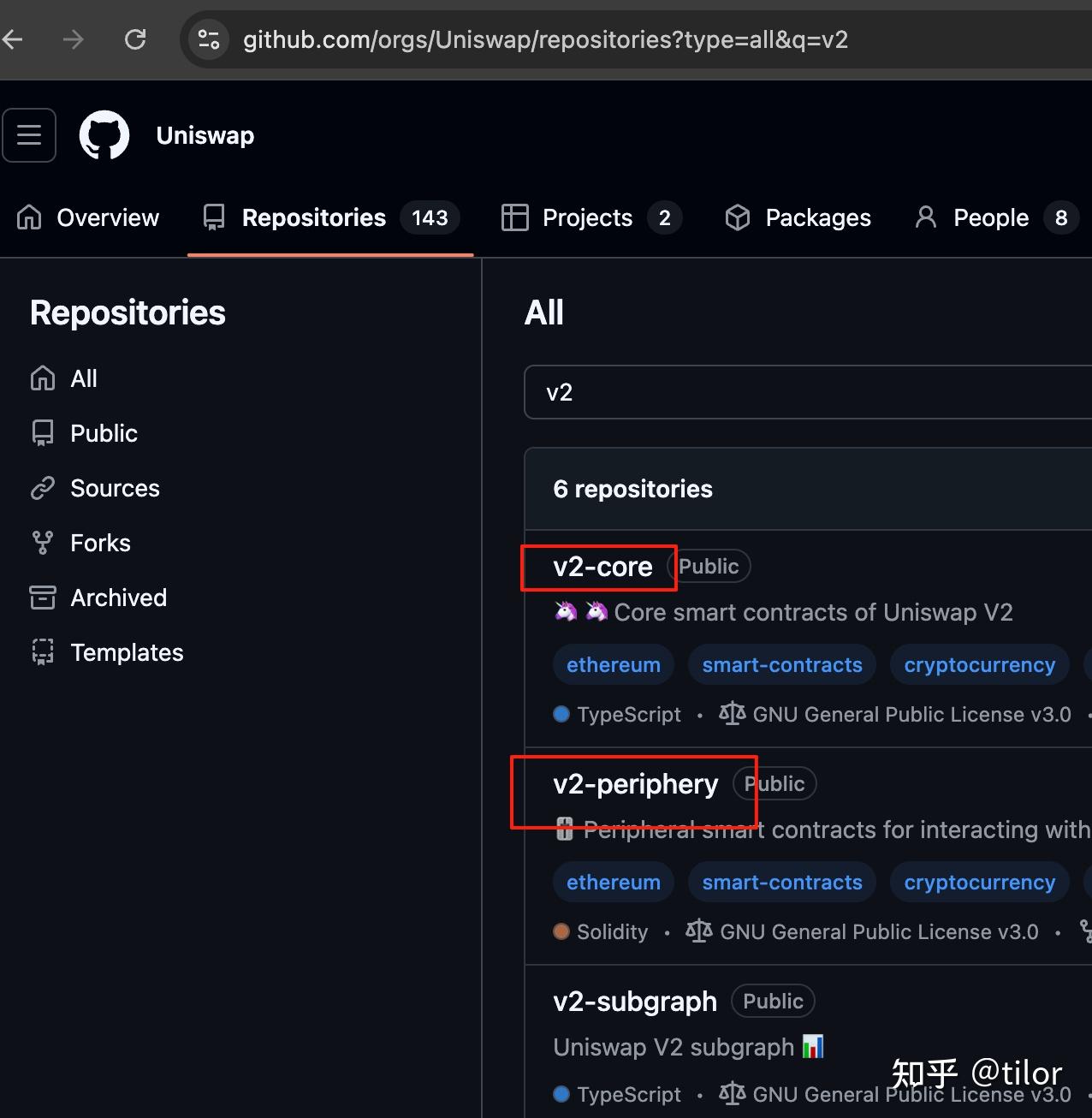Open the v2-subgraph repository link
The width and height of the screenshot is (1092, 1118).
(x=635, y=1002)
